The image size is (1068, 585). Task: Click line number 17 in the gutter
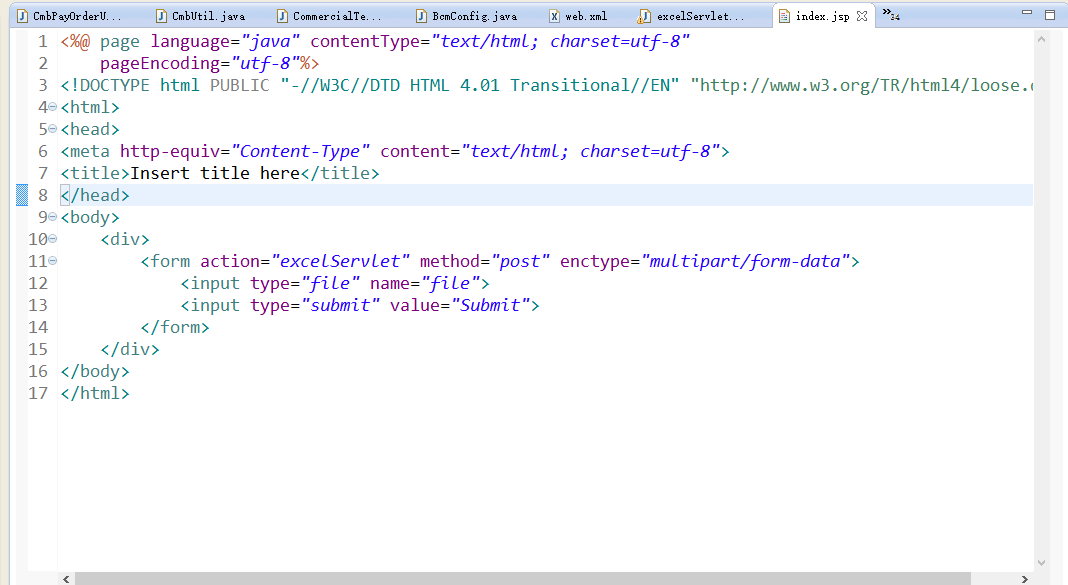(38, 393)
